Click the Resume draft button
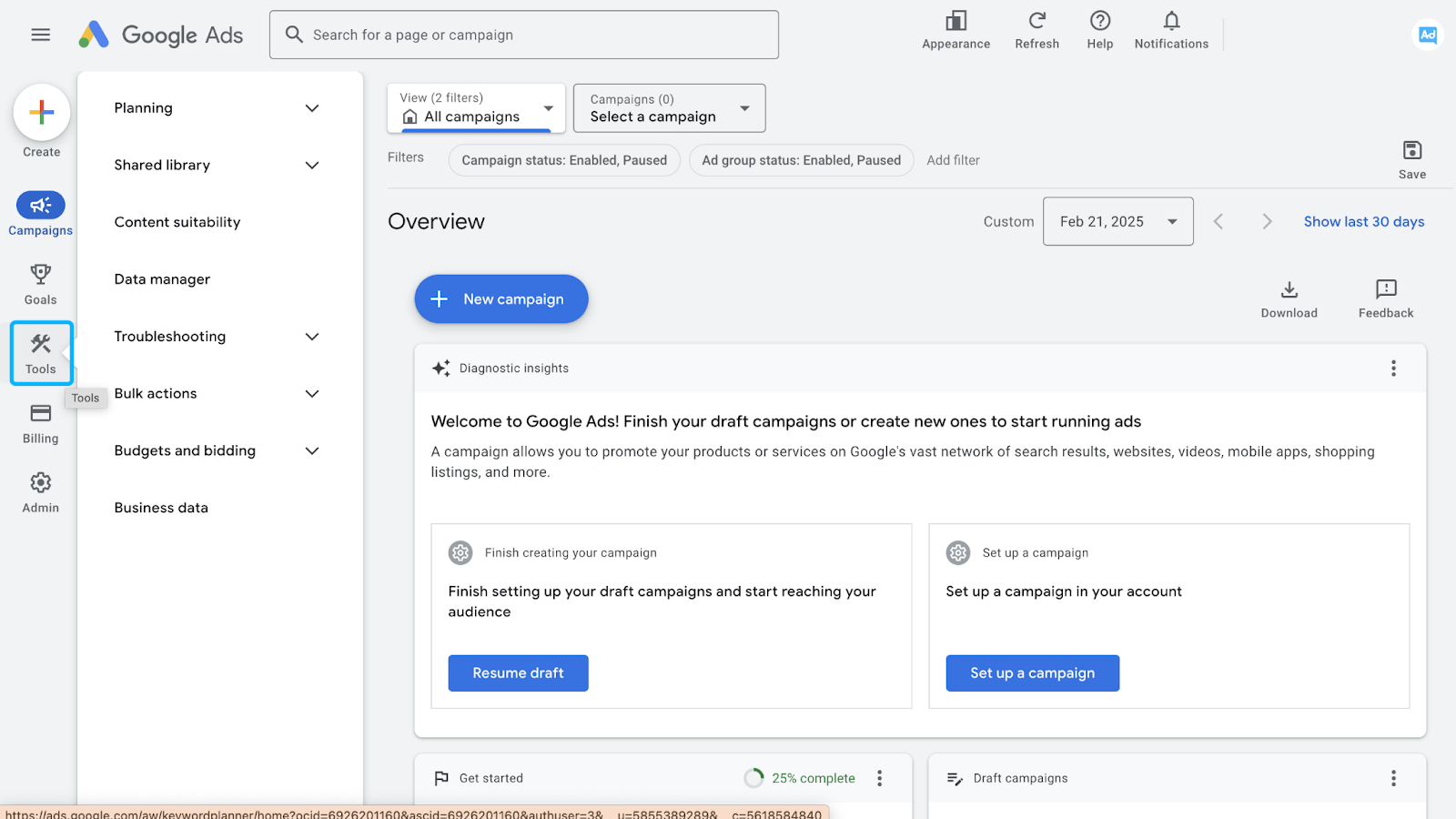 click(518, 673)
